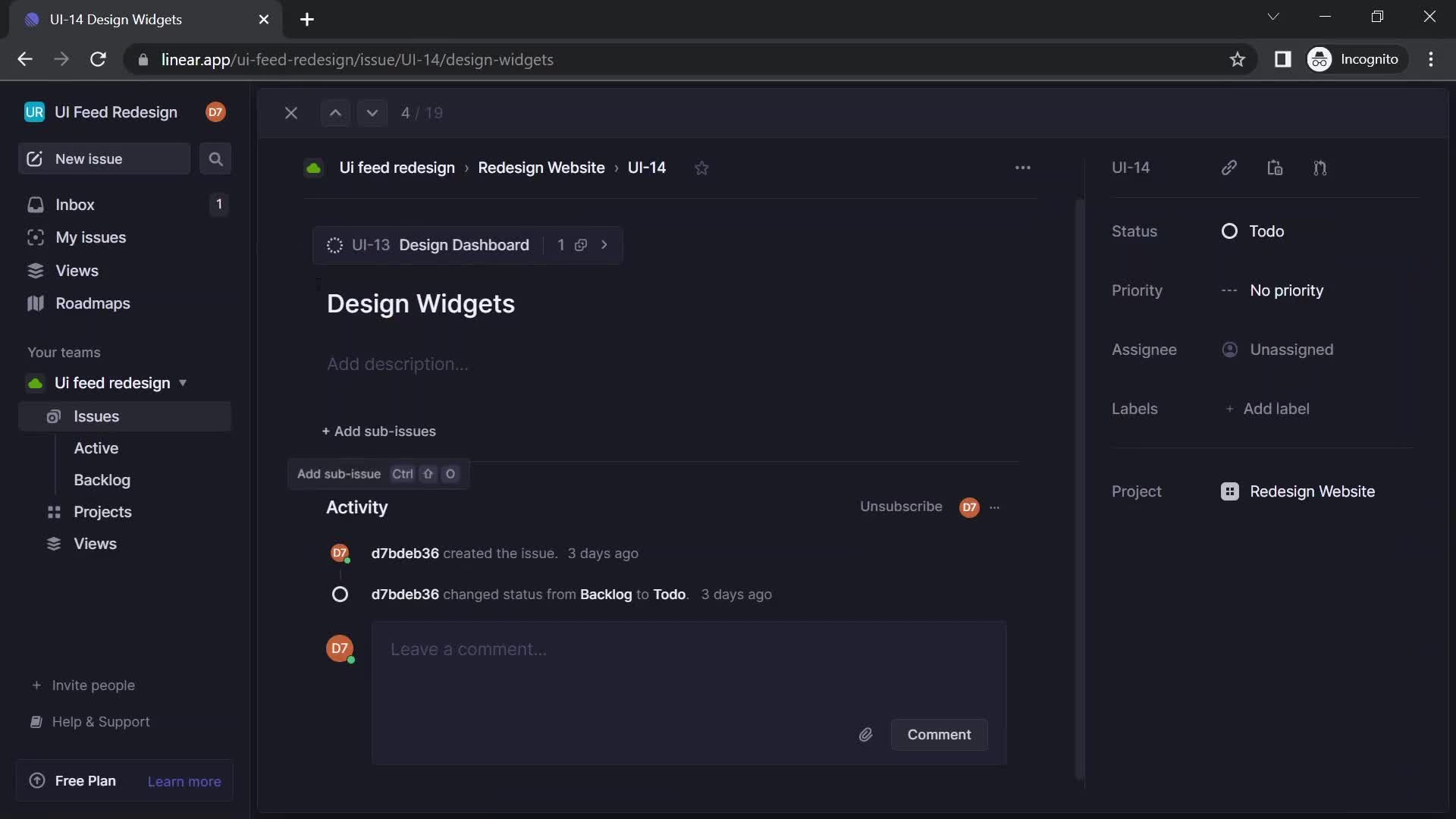Viewport: 1456px width, 819px height.
Task: Click the duplicate issue icon
Action: [x=1276, y=167]
